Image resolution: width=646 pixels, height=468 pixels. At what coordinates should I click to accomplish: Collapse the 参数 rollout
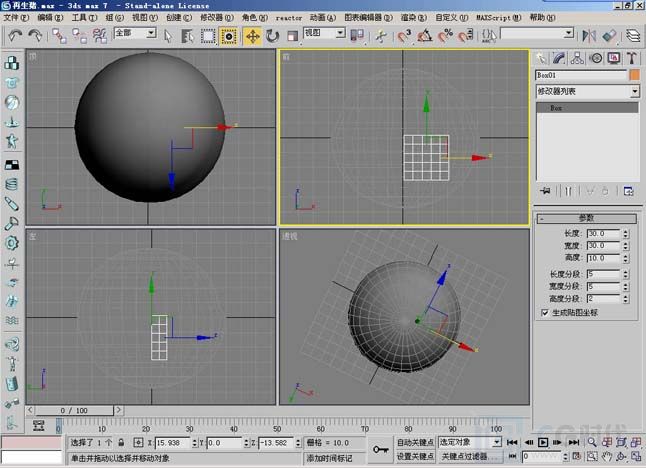pyautogui.click(x=587, y=218)
